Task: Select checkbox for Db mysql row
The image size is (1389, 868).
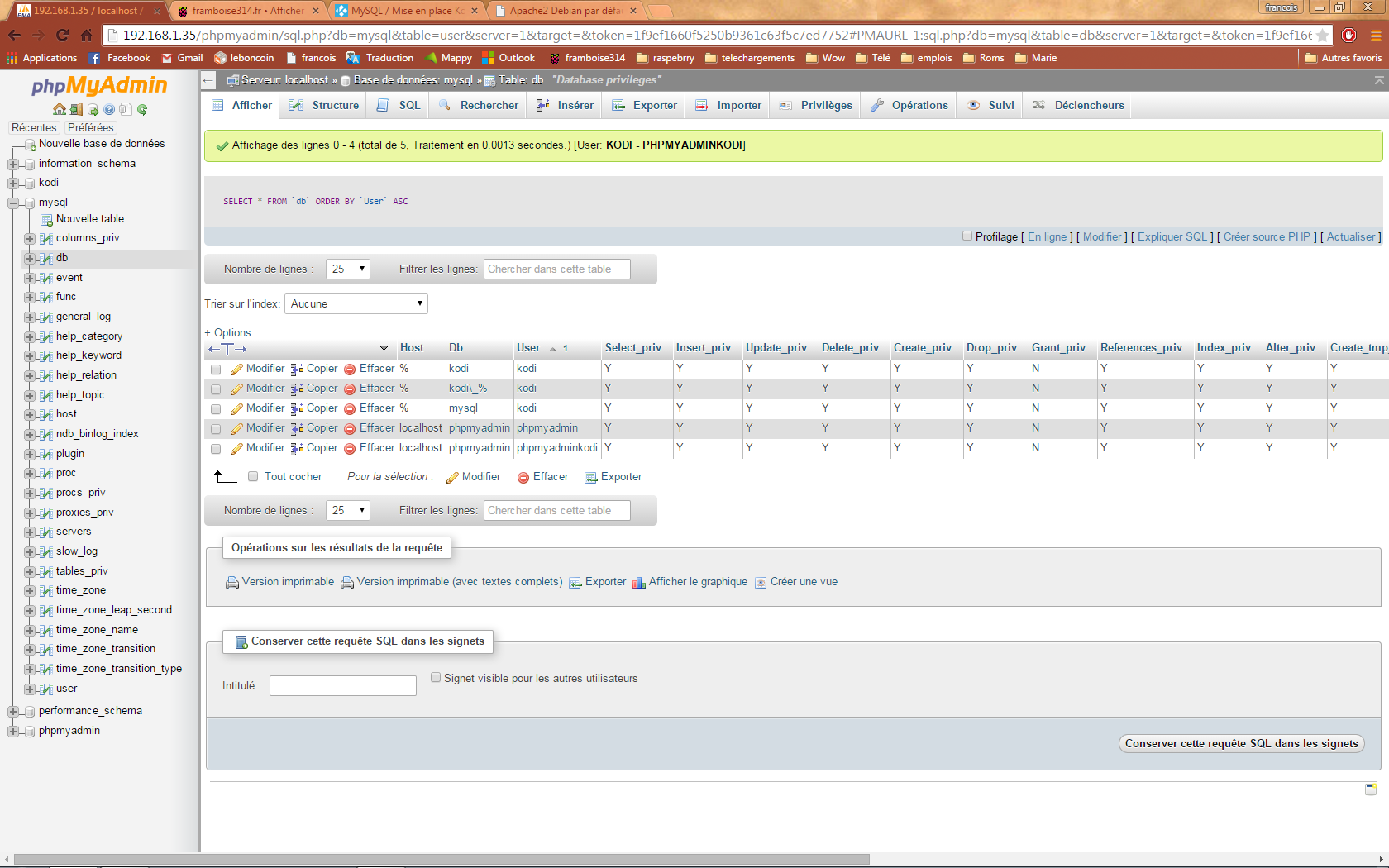Action: click(x=216, y=409)
